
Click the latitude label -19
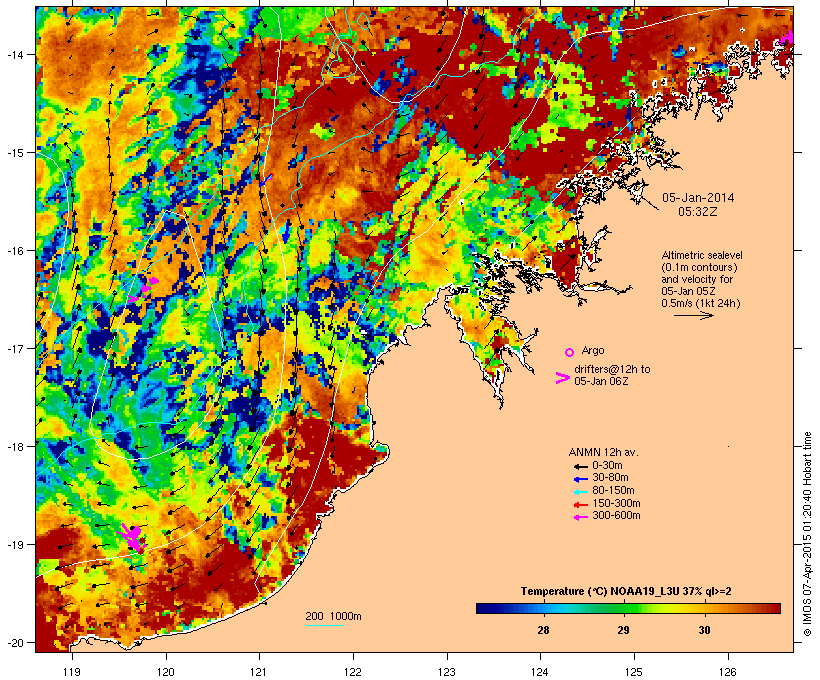coord(15,545)
